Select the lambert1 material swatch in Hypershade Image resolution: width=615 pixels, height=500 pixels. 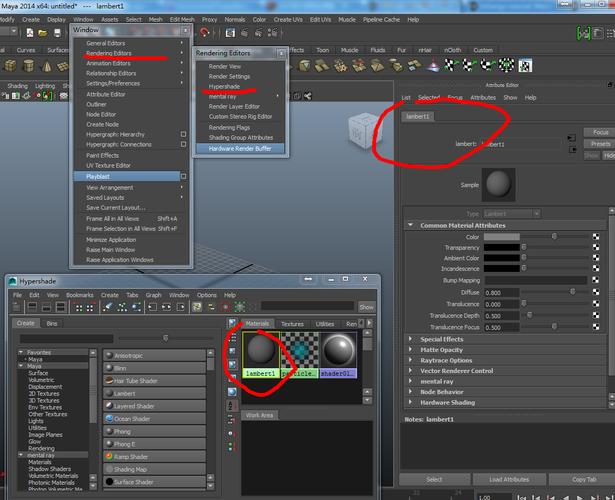coord(261,355)
